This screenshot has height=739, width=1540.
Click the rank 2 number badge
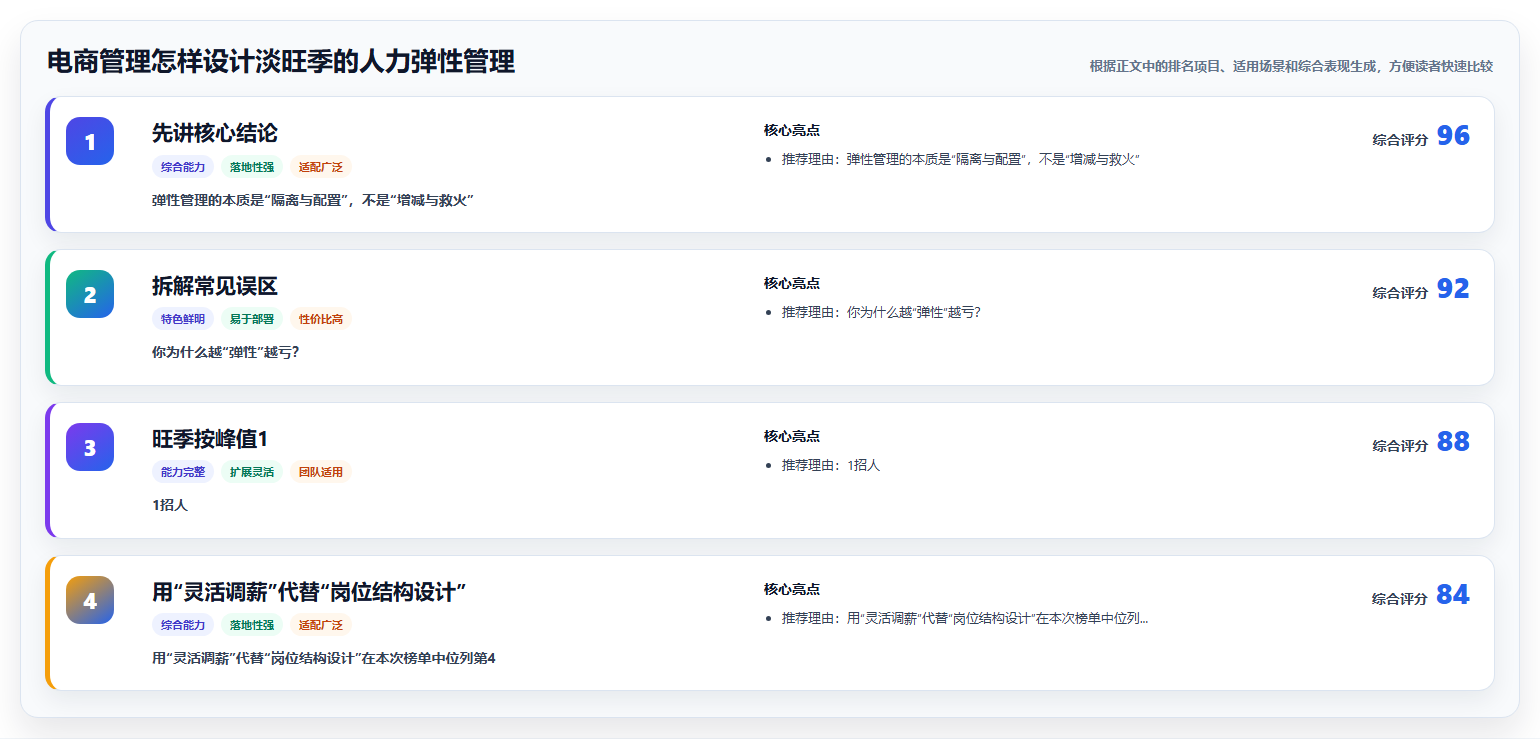(90, 294)
